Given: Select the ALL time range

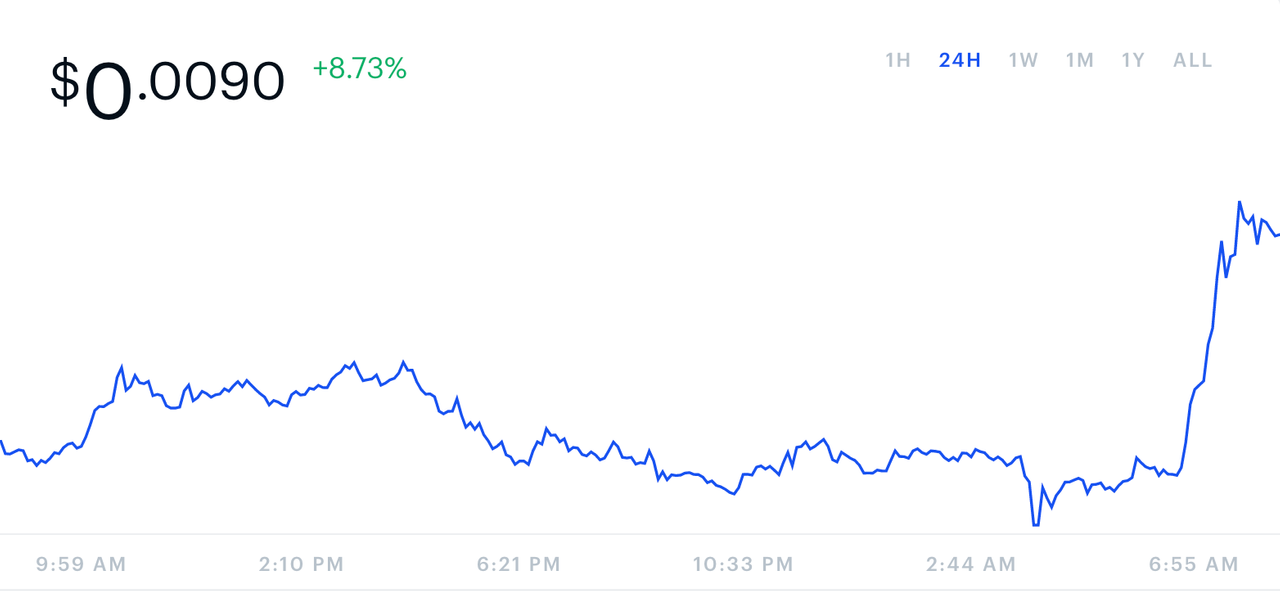Looking at the screenshot, I should click(1192, 60).
